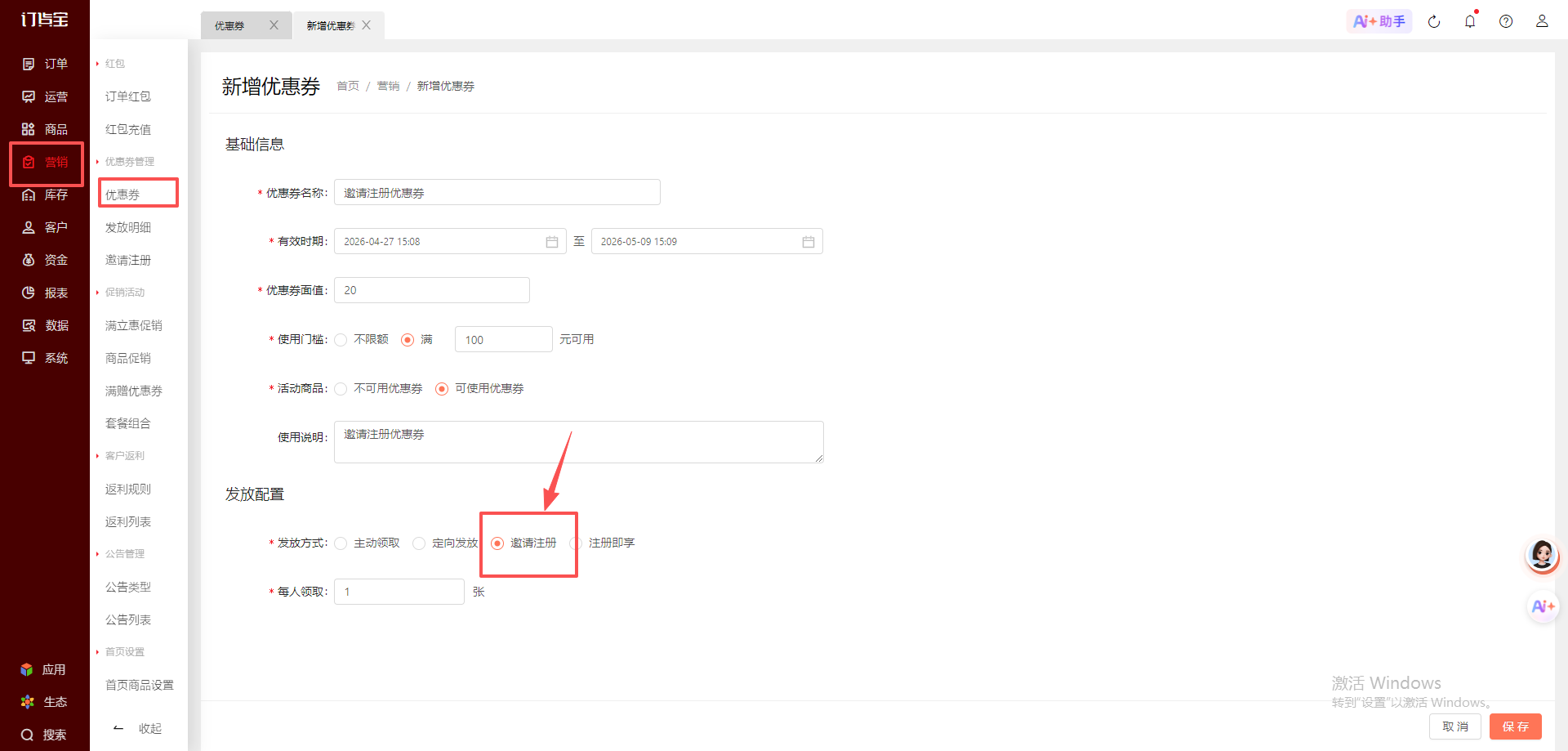
Task: Select the 满 threshold radio
Action: [408, 340]
